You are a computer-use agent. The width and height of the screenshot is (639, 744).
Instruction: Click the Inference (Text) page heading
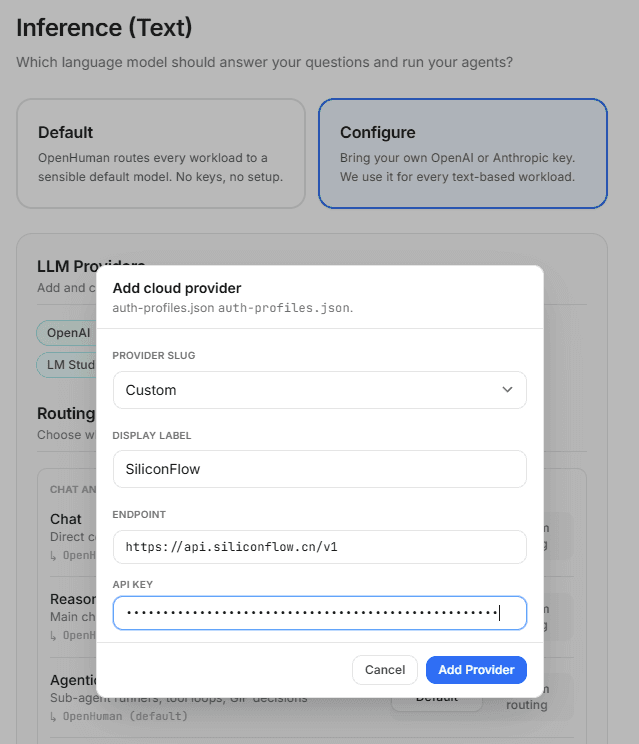(104, 28)
